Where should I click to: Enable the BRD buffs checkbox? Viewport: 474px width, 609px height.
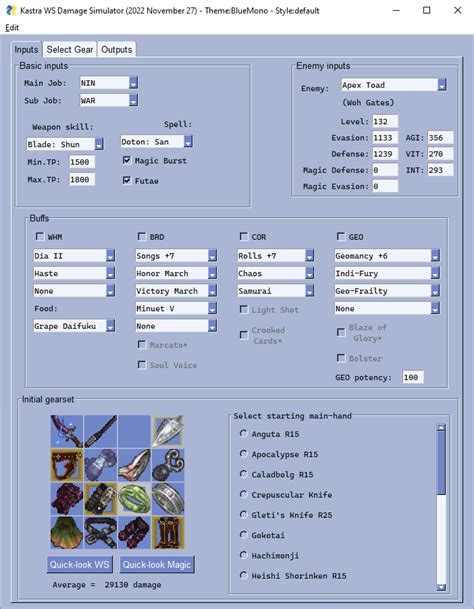coord(142,236)
